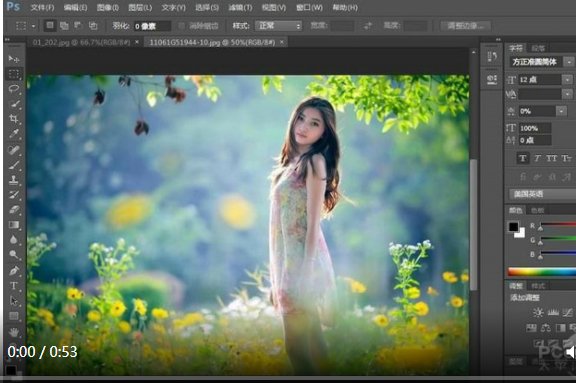Viewport: 576px width, 383px height.
Task: Select the Lasso tool
Action: 14,89
